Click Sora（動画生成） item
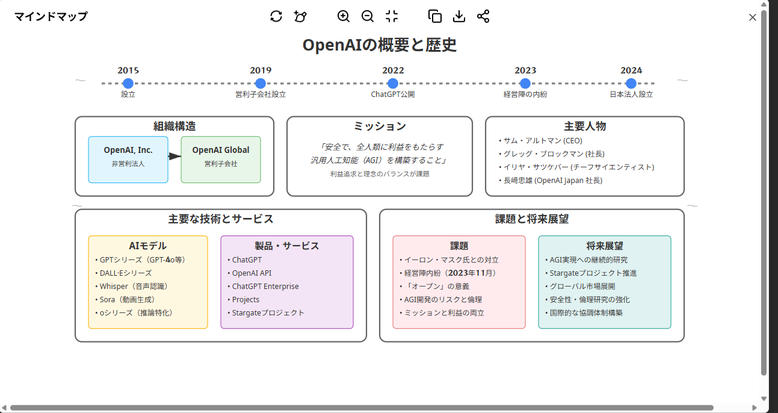 (127, 300)
